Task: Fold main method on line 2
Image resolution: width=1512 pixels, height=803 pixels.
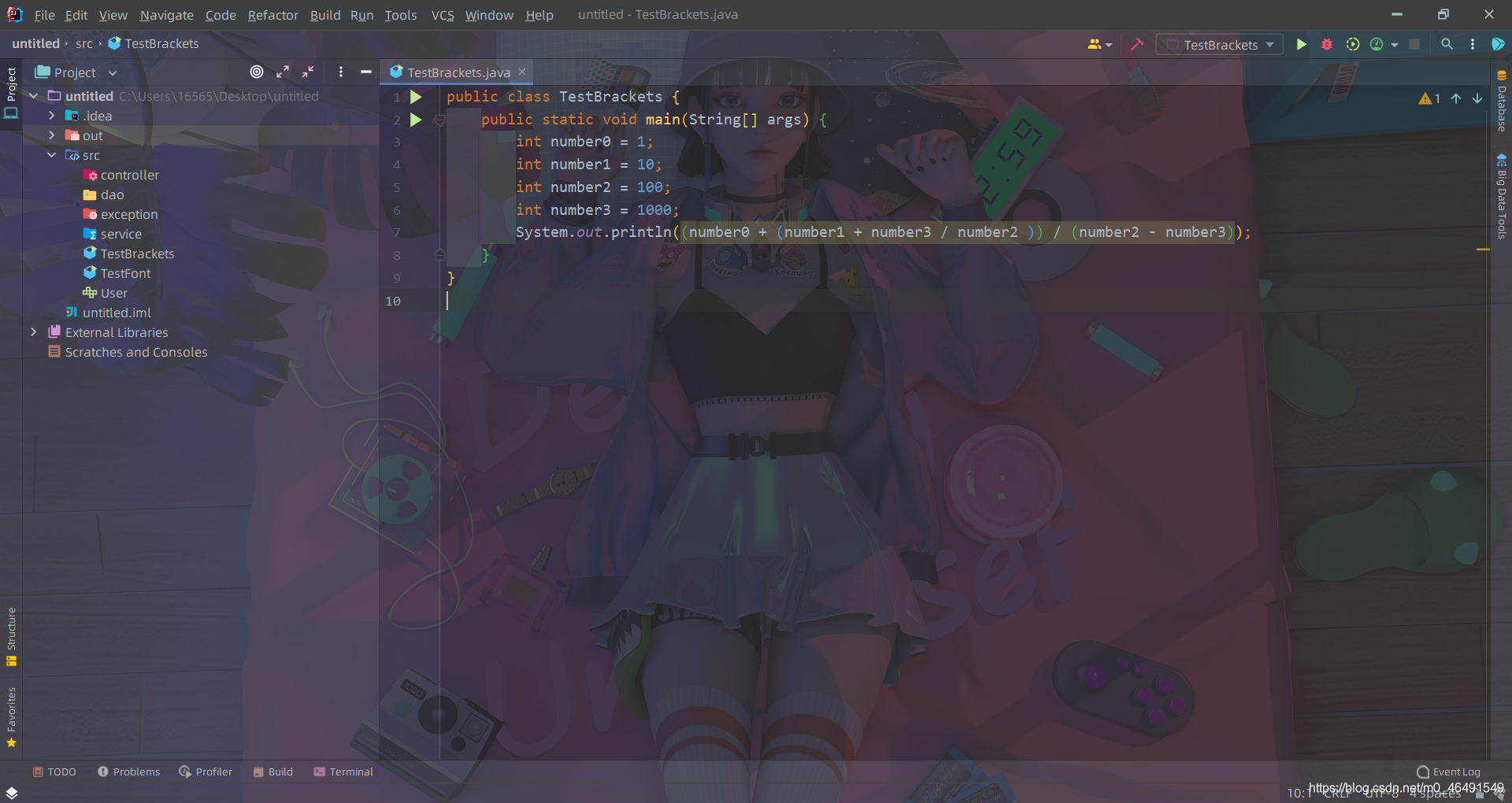Action: (x=440, y=120)
